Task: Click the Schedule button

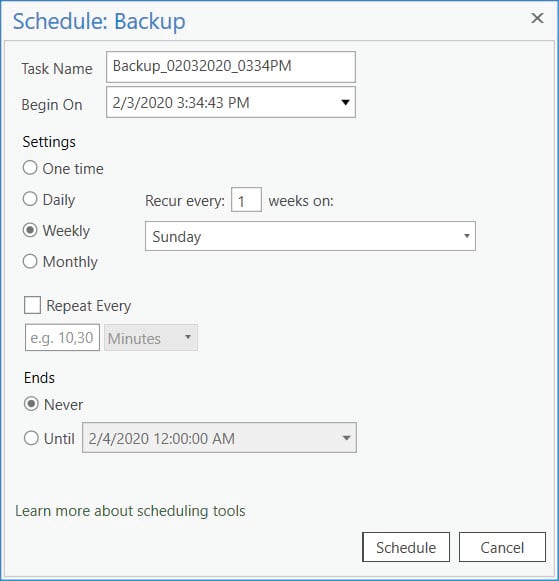Action: pos(406,547)
